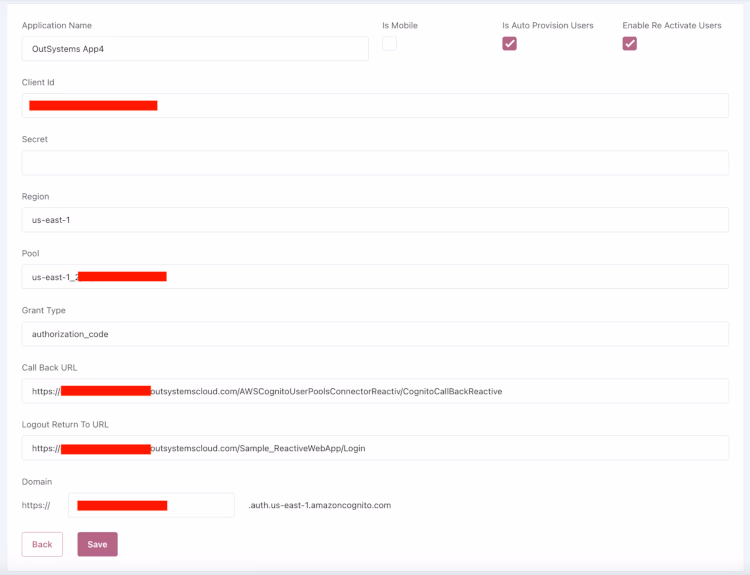Image resolution: width=750 pixels, height=575 pixels.
Task: Click the Back button
Action: (42, 544)
